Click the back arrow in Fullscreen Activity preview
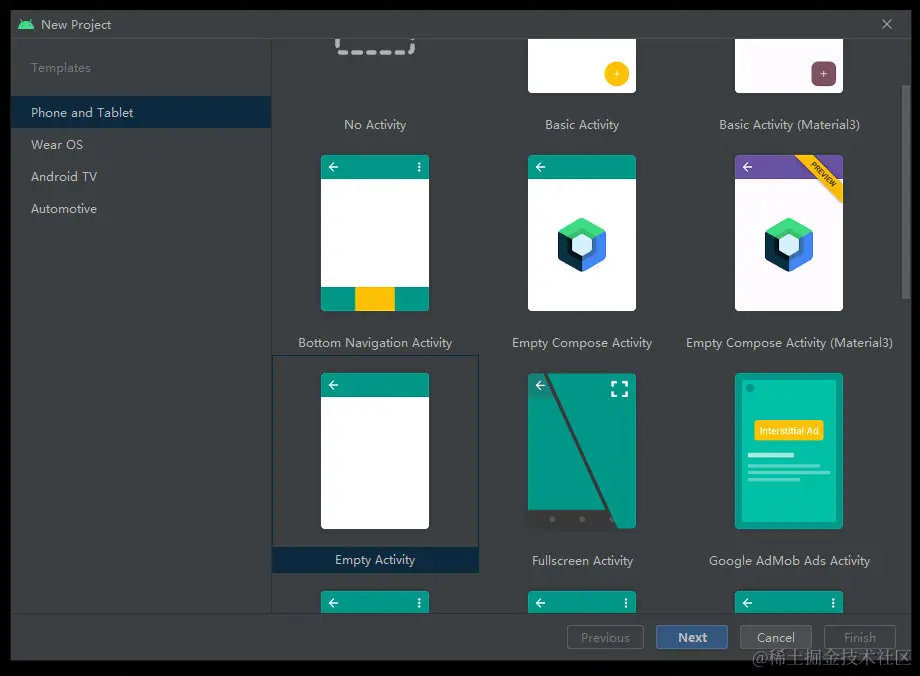Image resolution: width=920 pixels, height=676 pixels. click(540, 385)
